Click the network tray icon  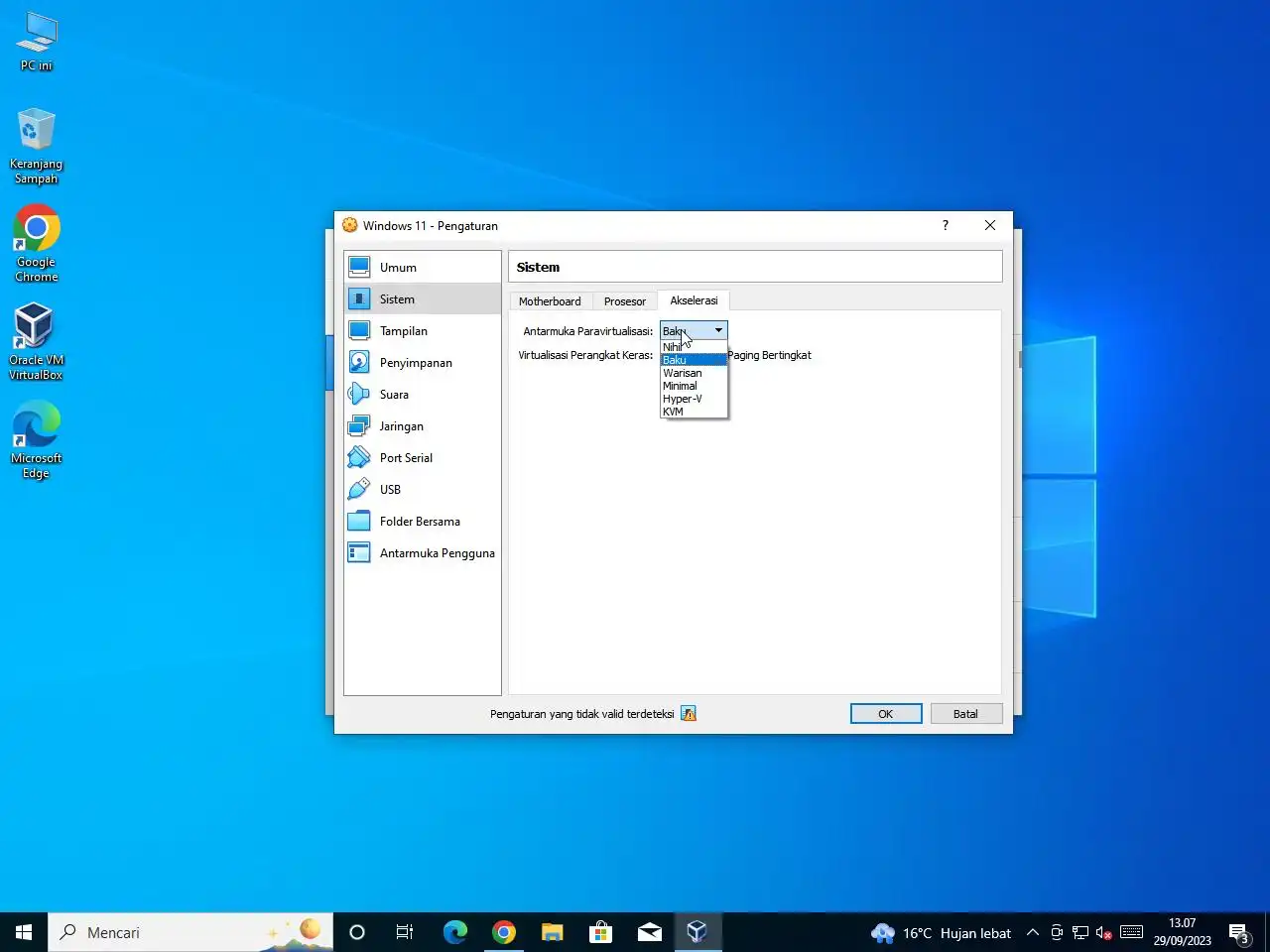pos(1080,932)
